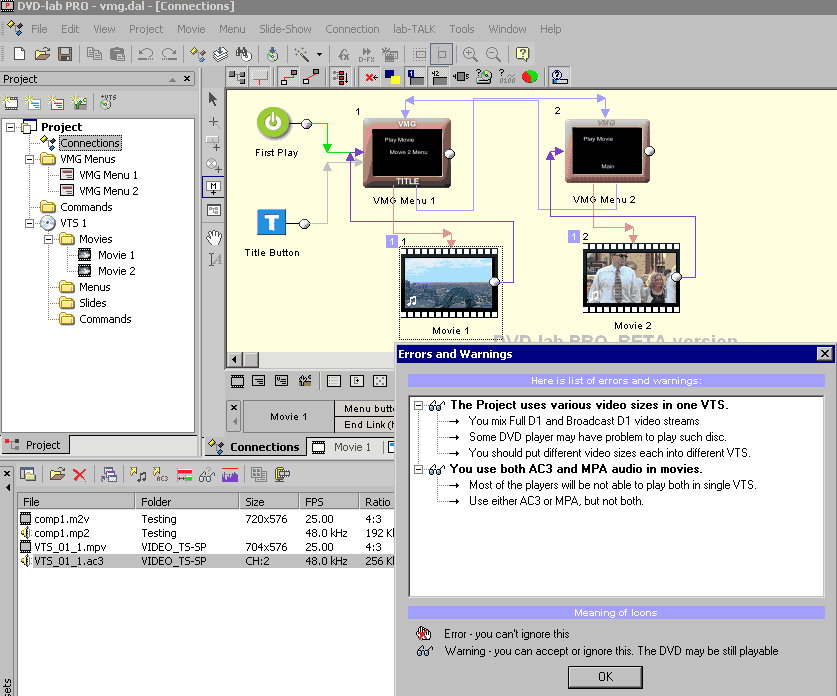This screenshot has width=837, height=696.
Task: Sort assets by the Folder column header
Action: [x=186, y=502]
